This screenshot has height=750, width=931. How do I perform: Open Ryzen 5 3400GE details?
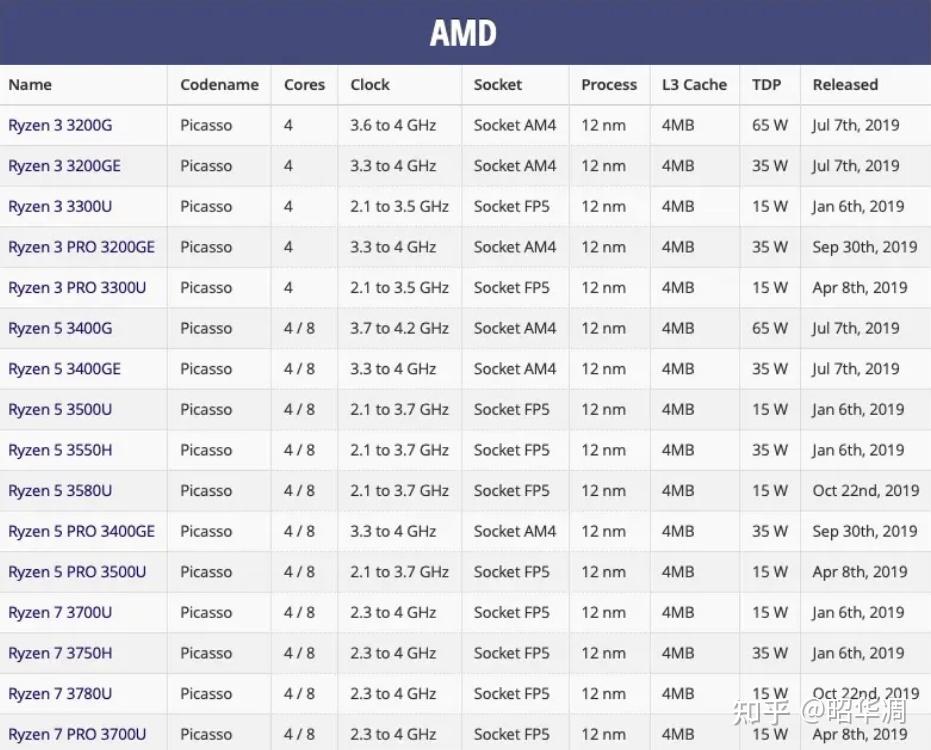point(64,369)
